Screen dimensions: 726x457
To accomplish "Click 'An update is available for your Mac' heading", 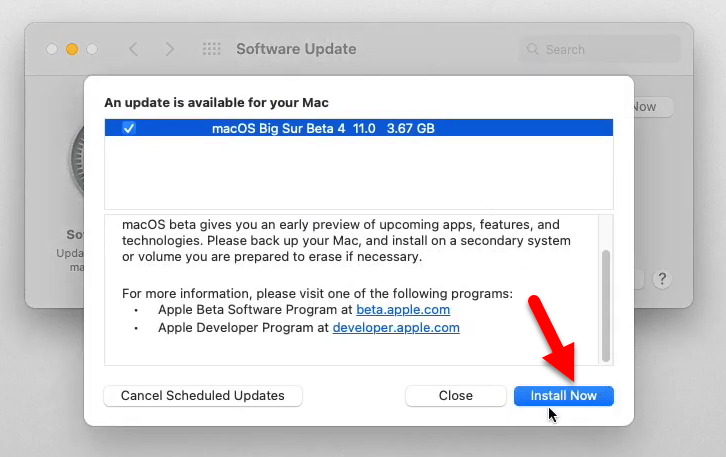I will click(216, 102).
